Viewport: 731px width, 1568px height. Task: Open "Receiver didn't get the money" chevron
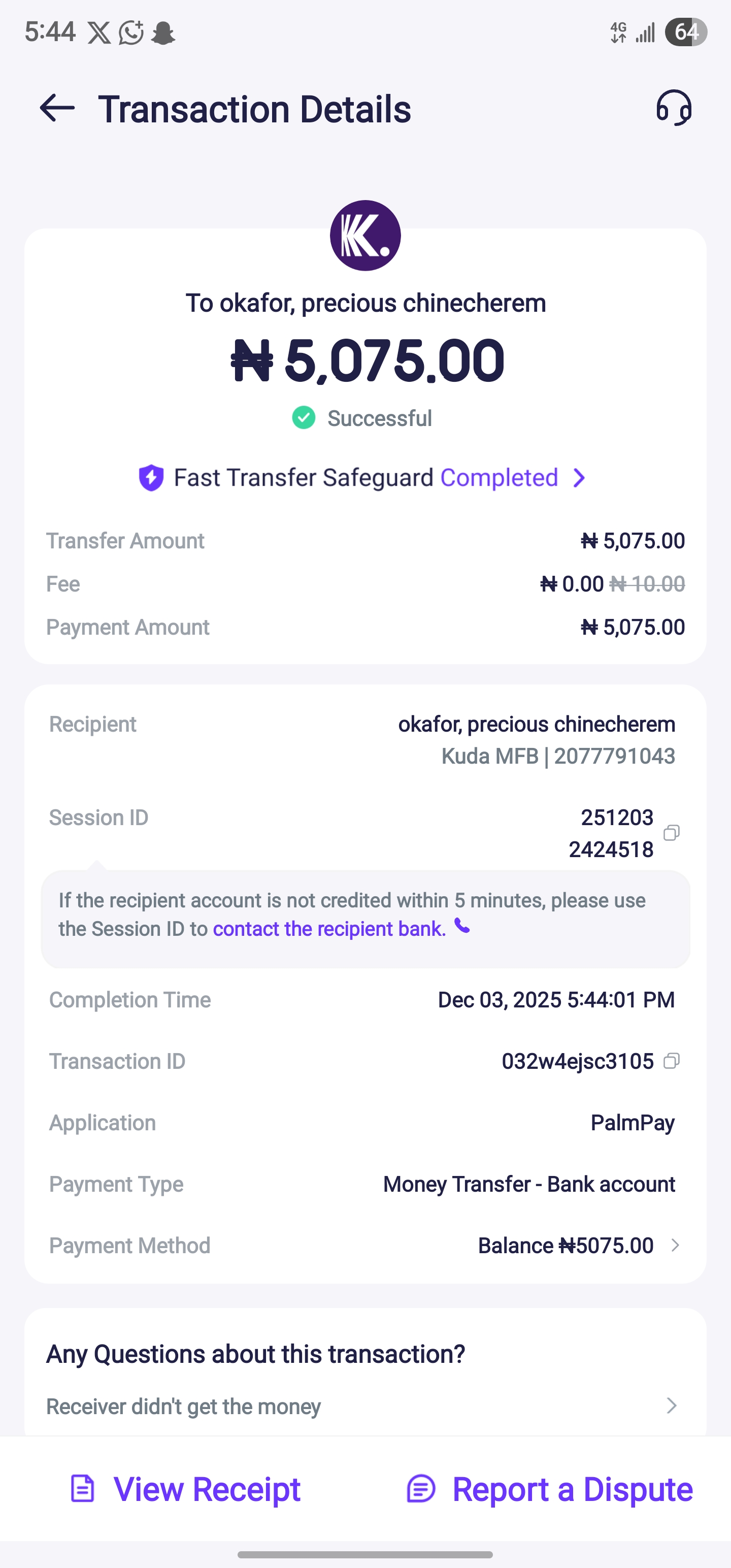point(671,1406)
